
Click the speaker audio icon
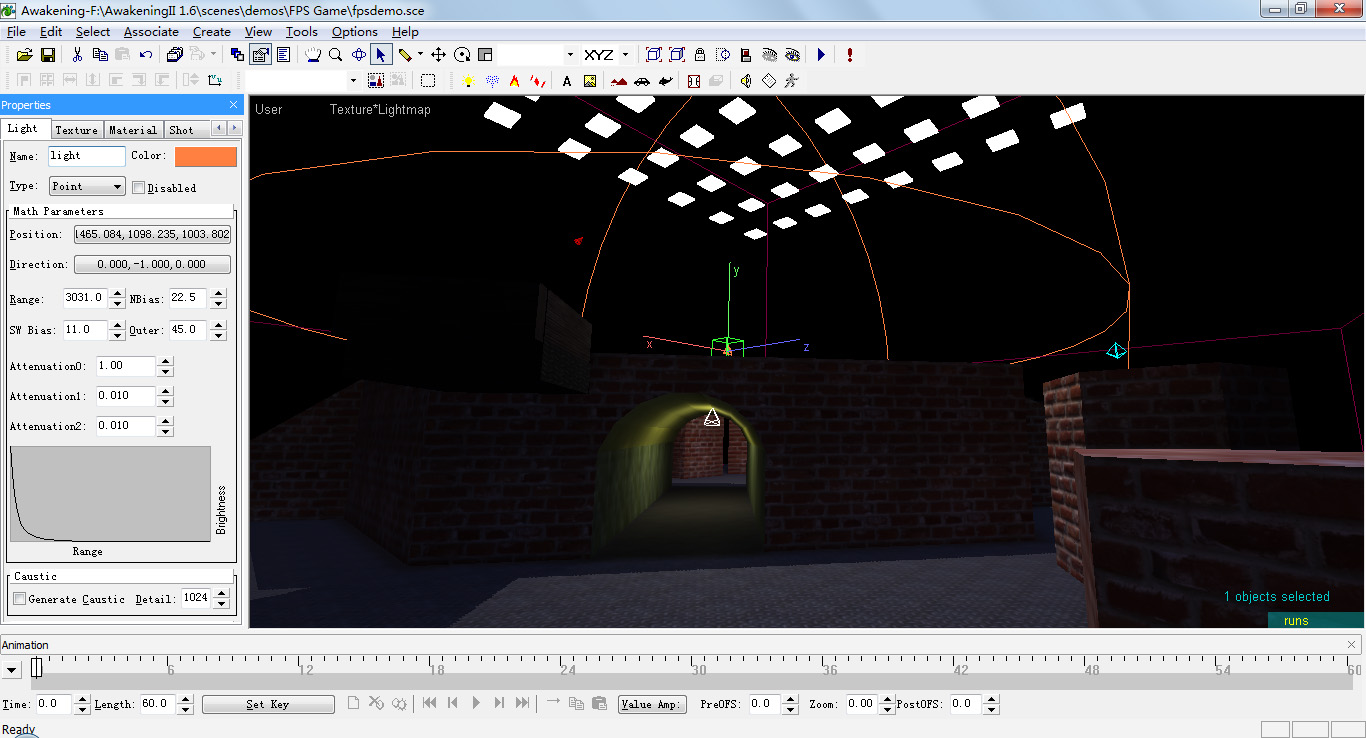pyautogui.click(x=745, y=81)
